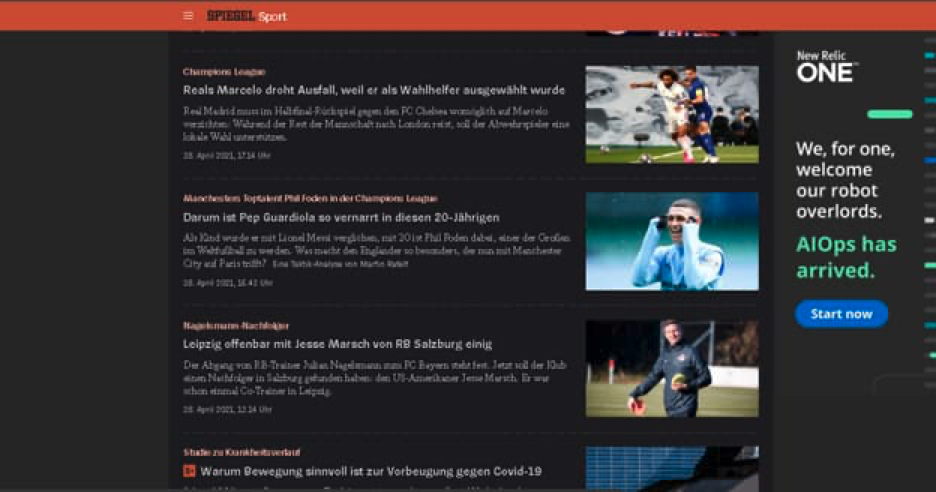Click the AIOps has arrived ad text

click(846, 257)
